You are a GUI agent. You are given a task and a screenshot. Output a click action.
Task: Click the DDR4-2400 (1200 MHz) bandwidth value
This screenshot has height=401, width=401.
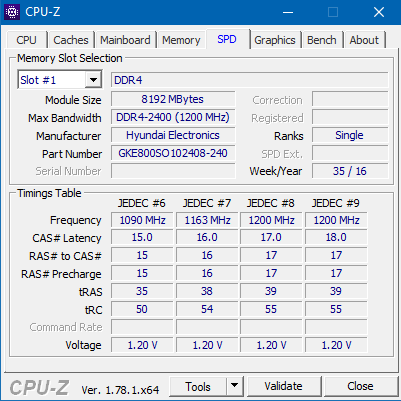pos(173,117)
